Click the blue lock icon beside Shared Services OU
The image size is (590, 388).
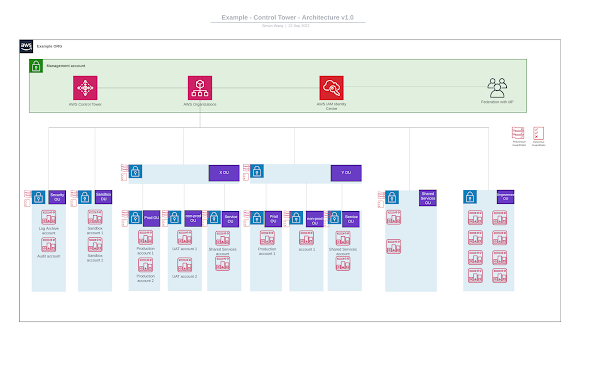pyautogui.click(x=392, y=197)
